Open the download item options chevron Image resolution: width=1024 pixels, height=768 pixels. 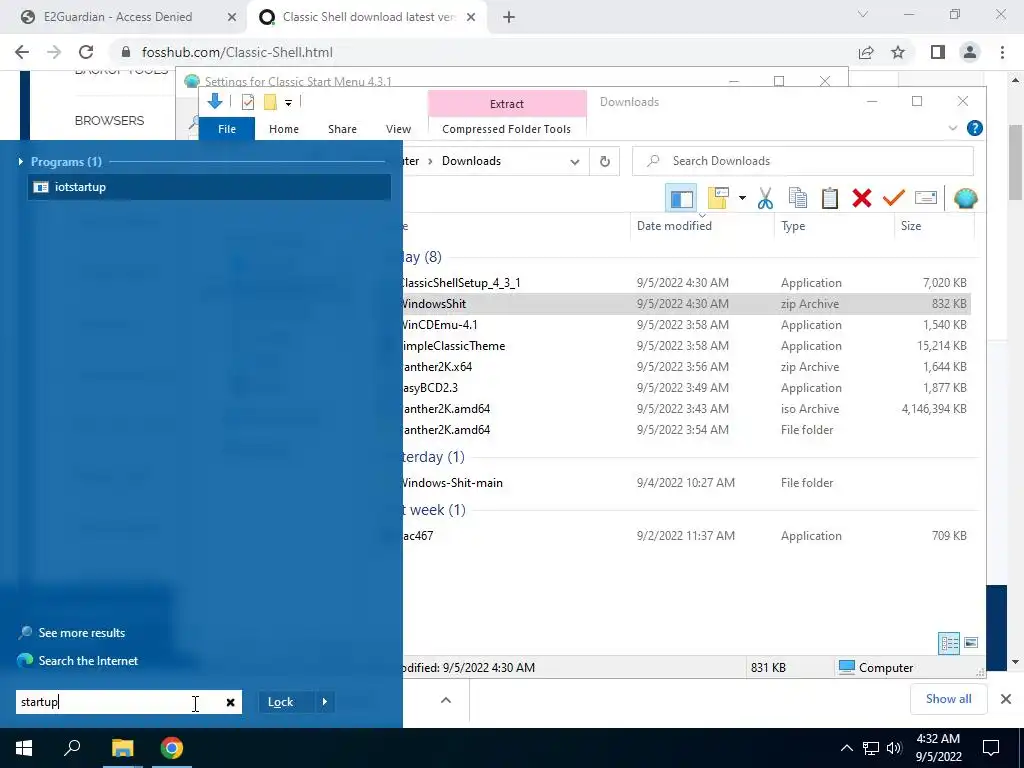click(x=445, y=700)
